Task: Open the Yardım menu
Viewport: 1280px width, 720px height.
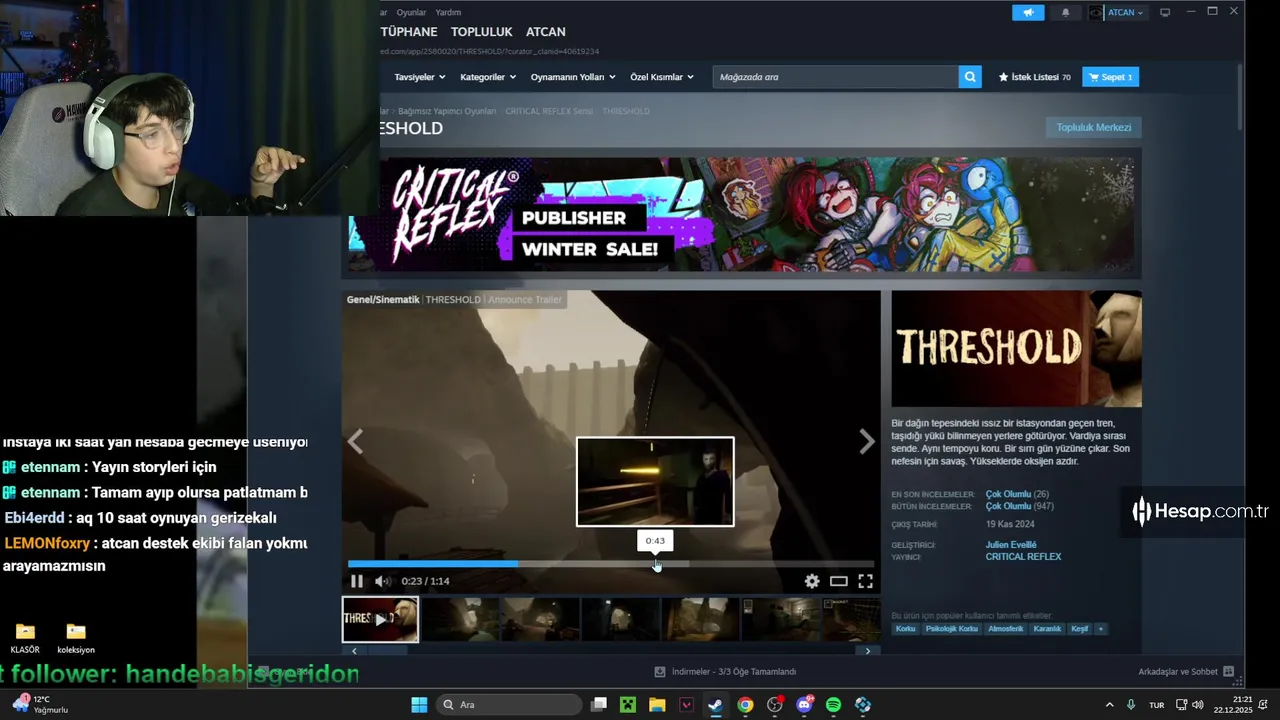Action: [x=448, y=12]
